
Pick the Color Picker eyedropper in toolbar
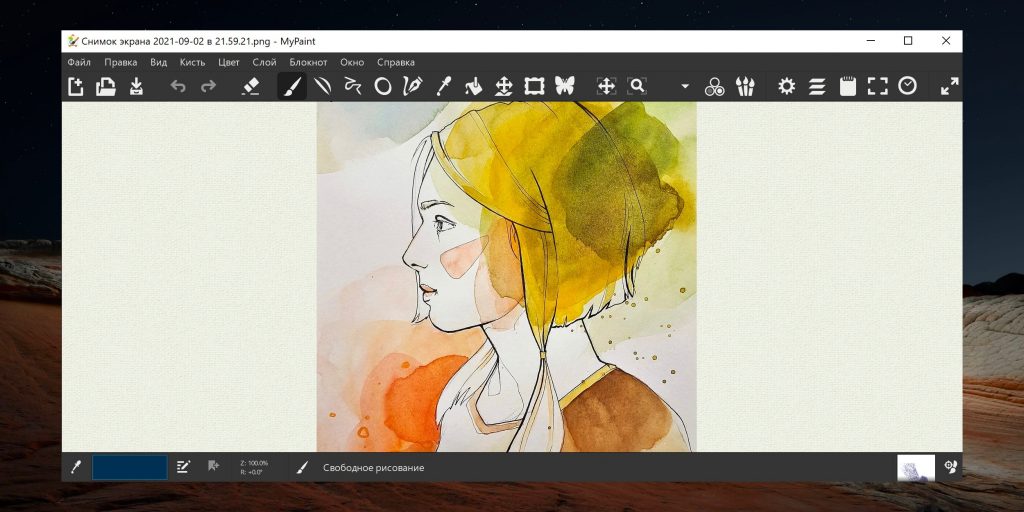click(443, 87)
